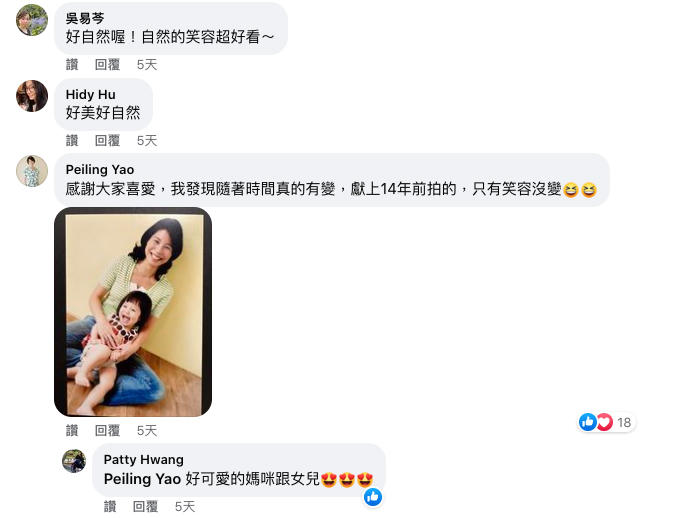Open 吳易芩's profile picture avatar
The height and width of the screenshot is (518, 679).
[32, 20]
